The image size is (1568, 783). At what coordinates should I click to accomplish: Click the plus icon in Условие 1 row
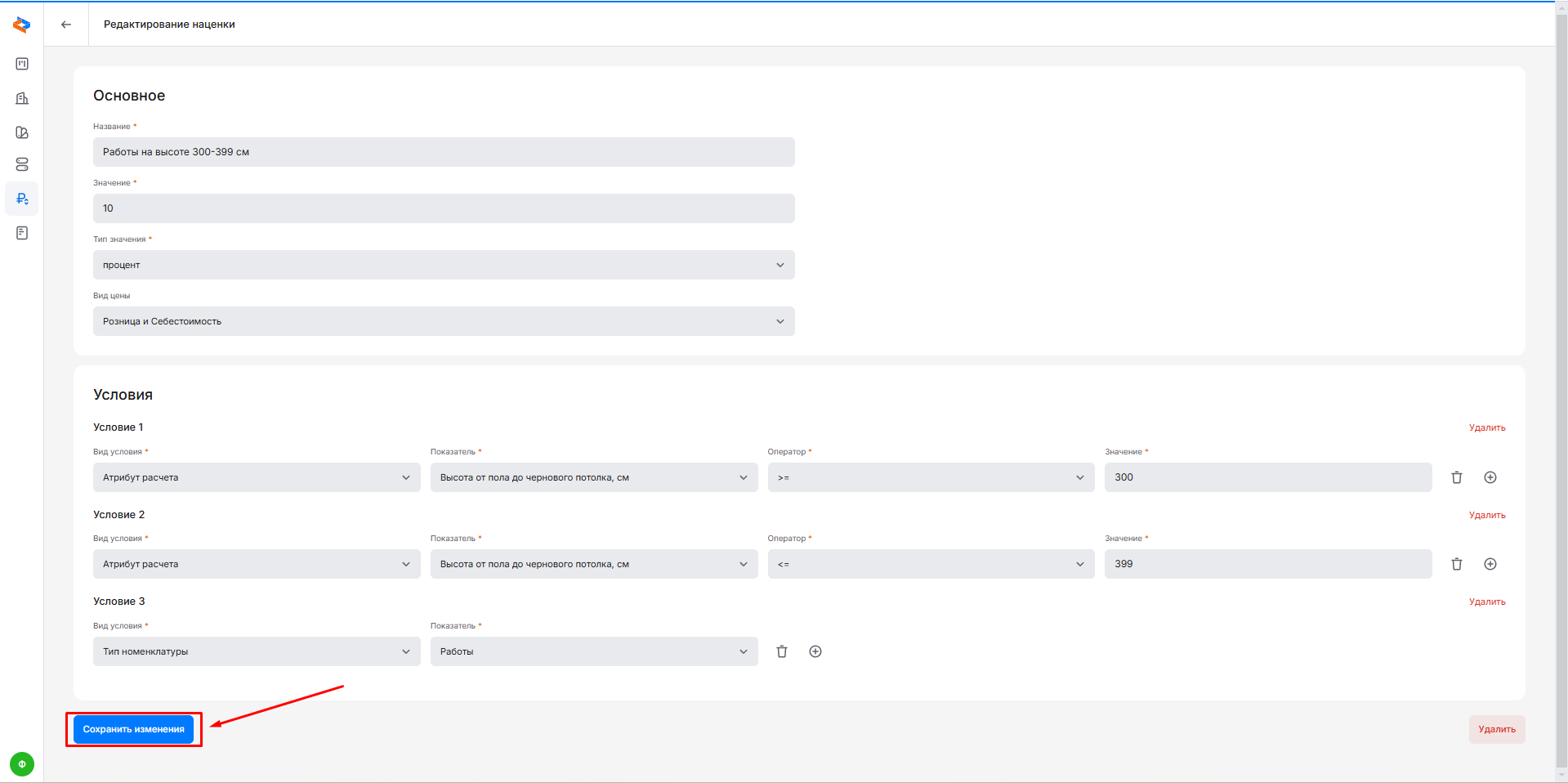point(1490,477)
